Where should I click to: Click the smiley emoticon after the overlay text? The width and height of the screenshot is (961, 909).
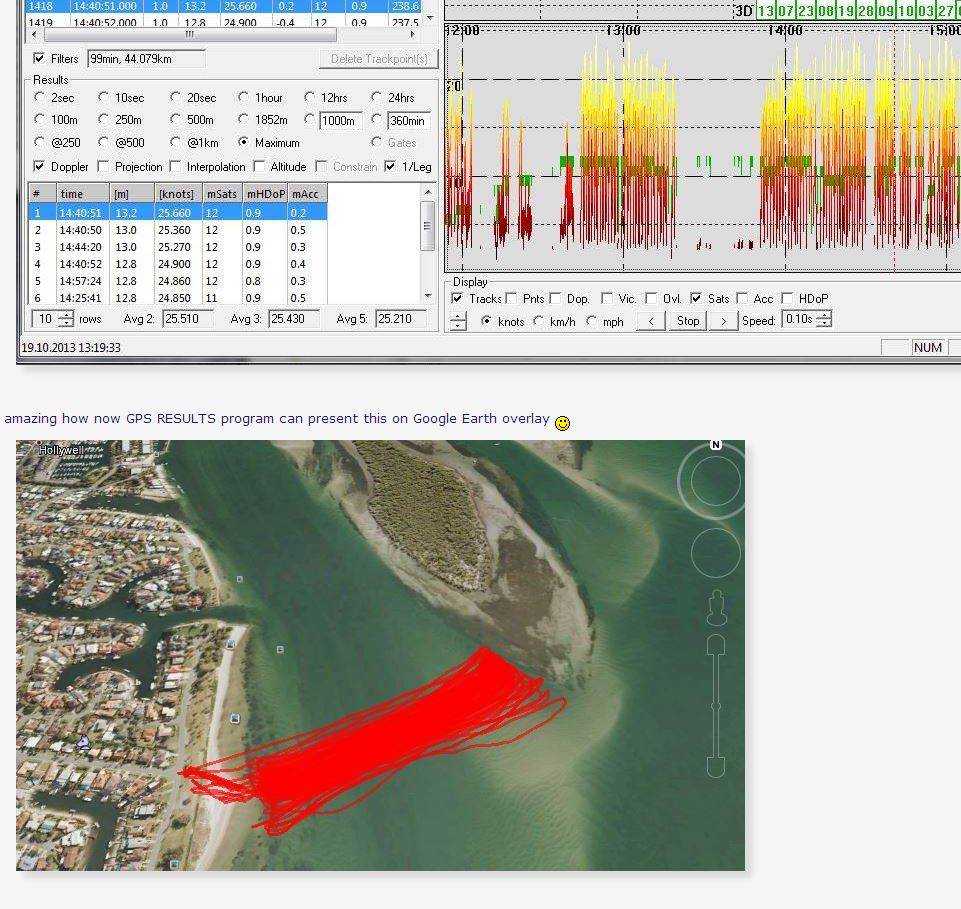pyautogui.click(x=563, y=423)
